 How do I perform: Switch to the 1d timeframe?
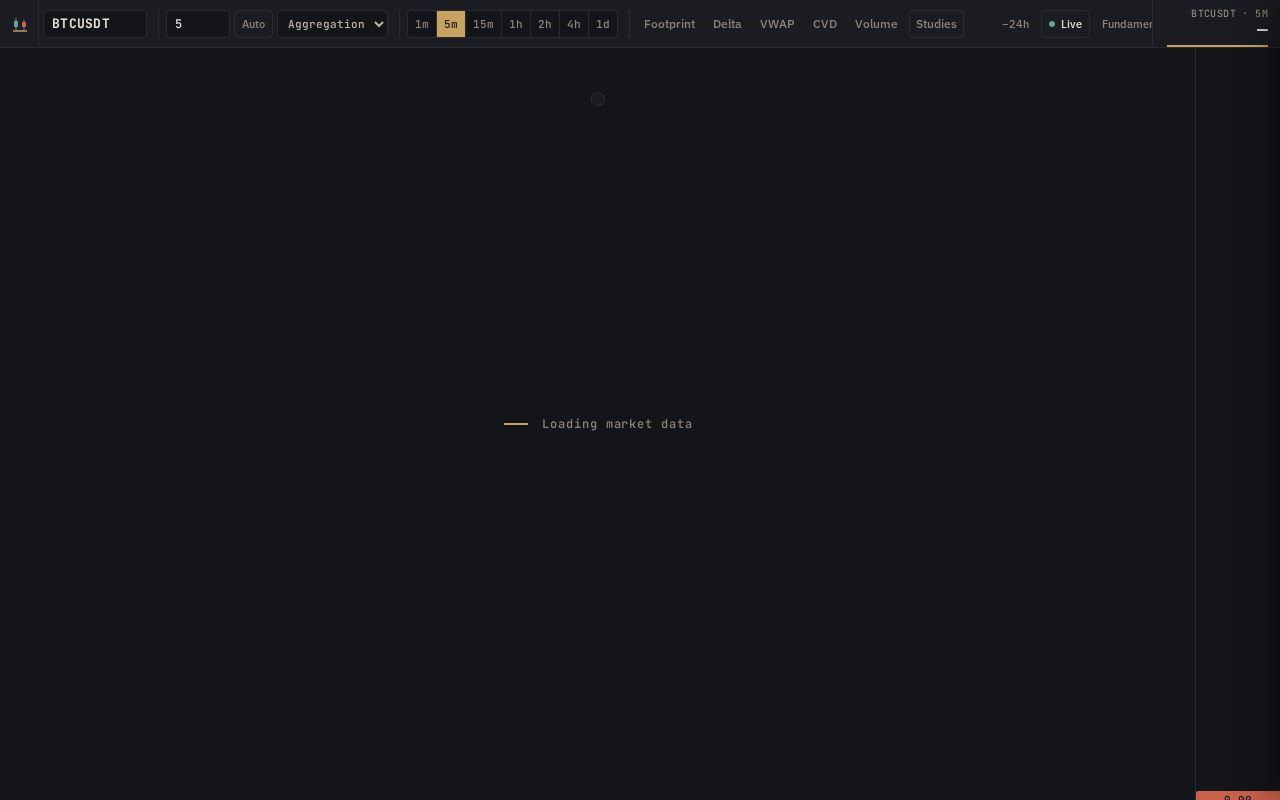[603, 24]
